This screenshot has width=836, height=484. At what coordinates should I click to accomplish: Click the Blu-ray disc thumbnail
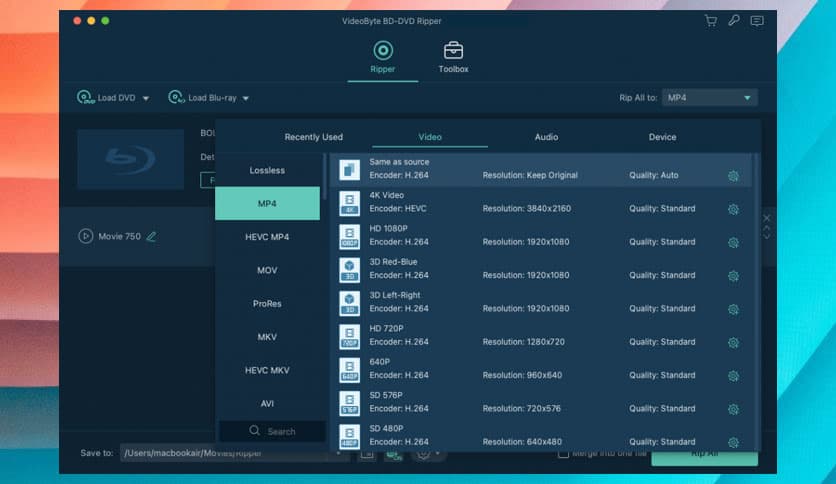pyautogui.click(x=131, y=159)
